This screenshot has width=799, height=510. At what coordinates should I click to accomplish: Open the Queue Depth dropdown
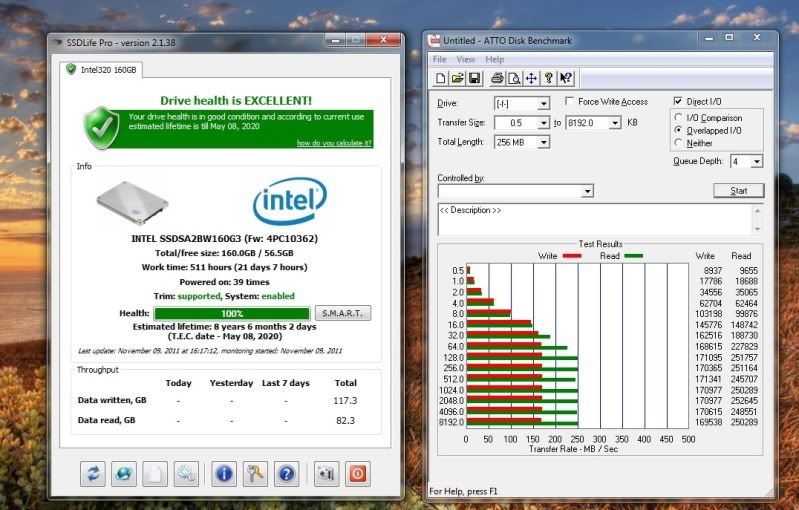pos(756,161)
